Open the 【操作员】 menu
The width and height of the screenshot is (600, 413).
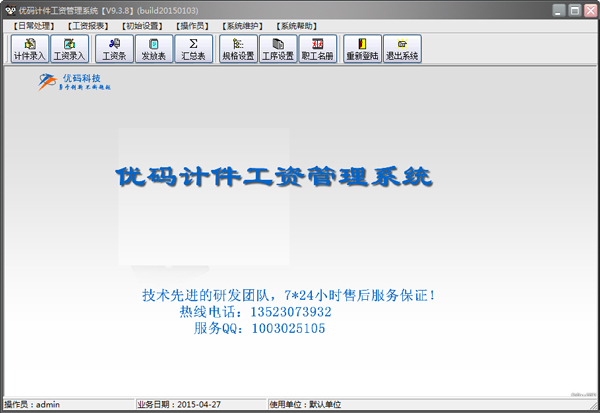coord(192,26)
